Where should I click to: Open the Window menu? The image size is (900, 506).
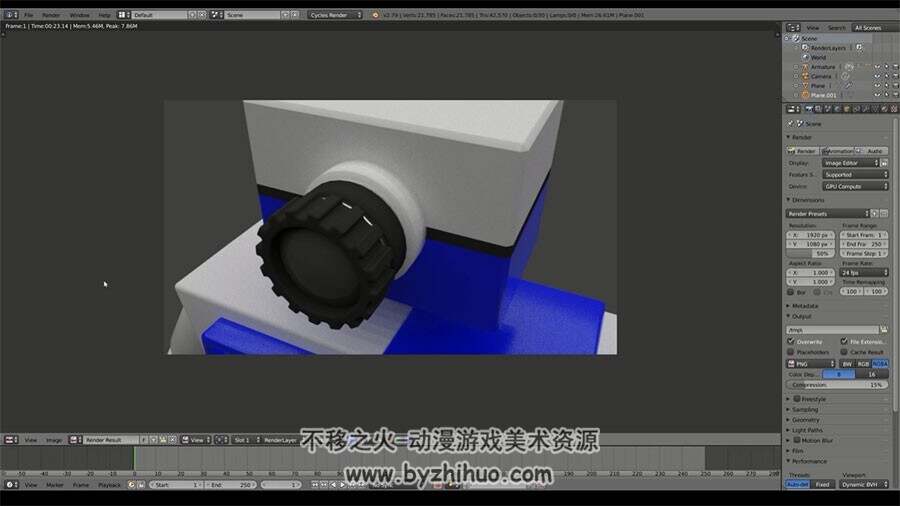[79, 15]
